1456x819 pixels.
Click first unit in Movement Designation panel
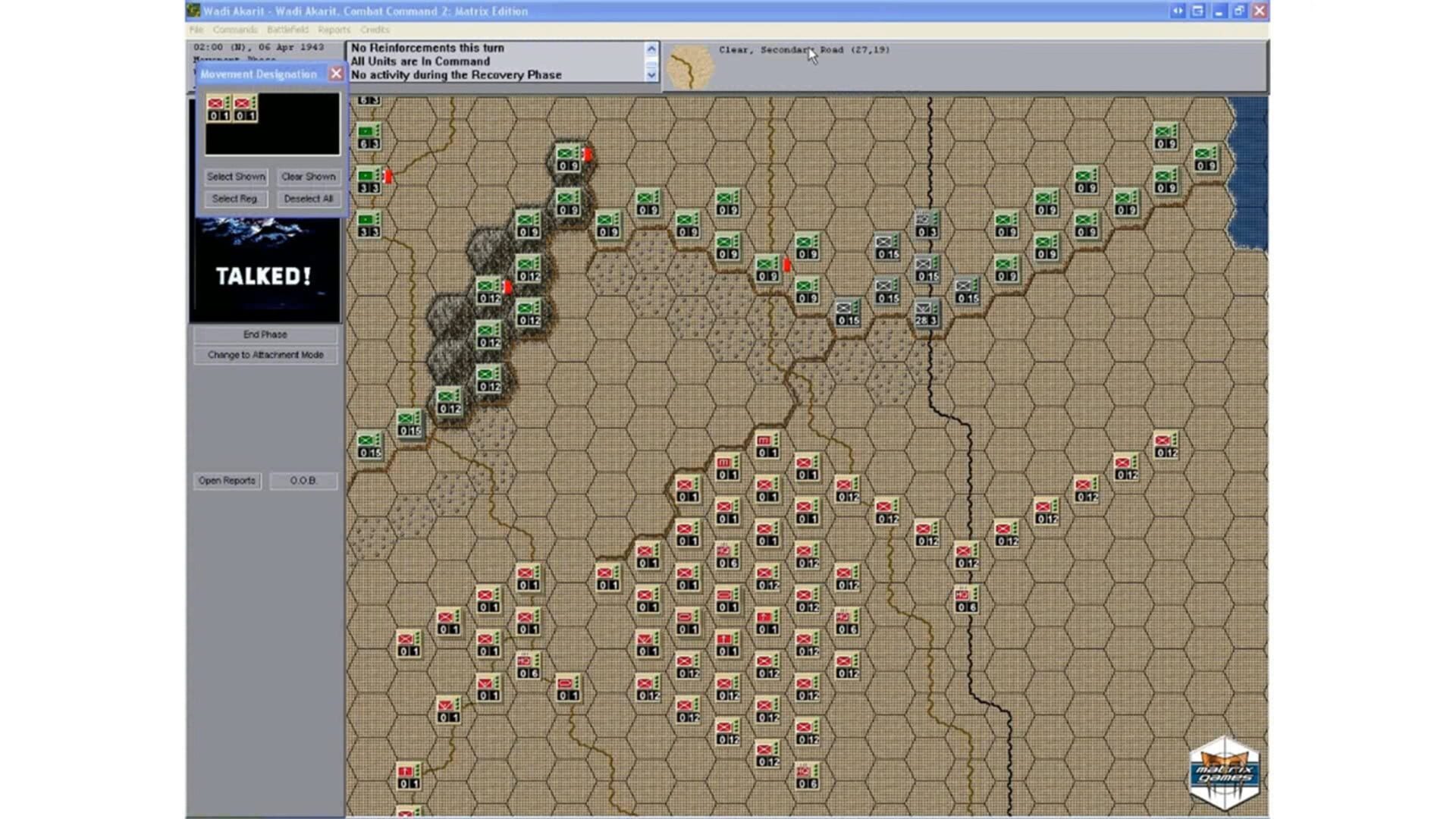point(219,108)
